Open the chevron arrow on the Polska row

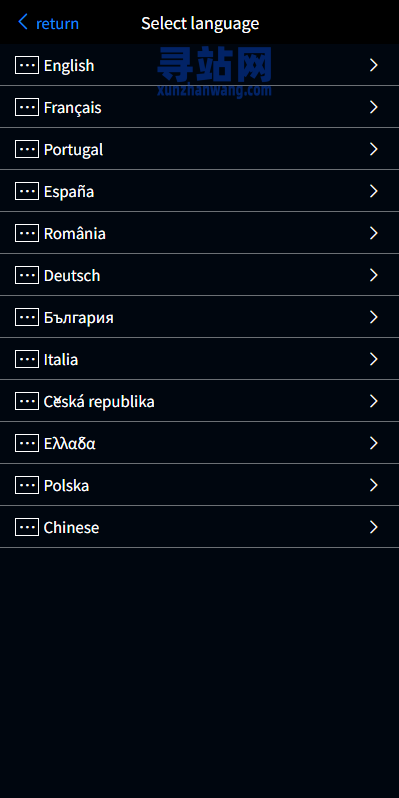[x=374, y=486]
